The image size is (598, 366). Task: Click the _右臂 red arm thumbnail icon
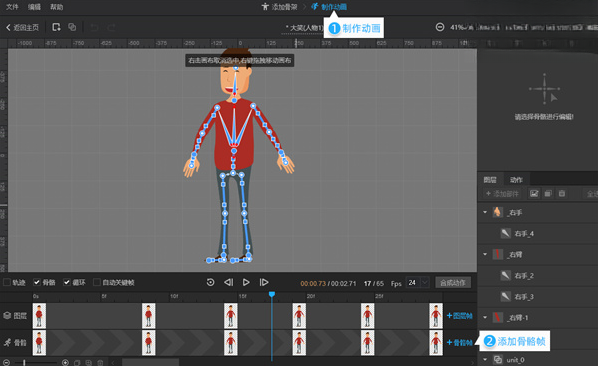click(x=497, y=254)
